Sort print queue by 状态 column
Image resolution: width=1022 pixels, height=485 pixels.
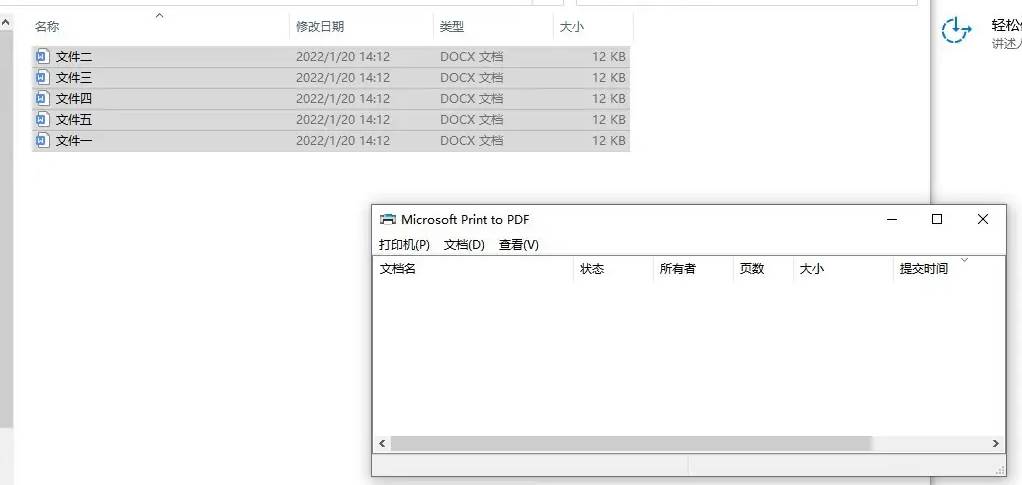coord(592,269)
